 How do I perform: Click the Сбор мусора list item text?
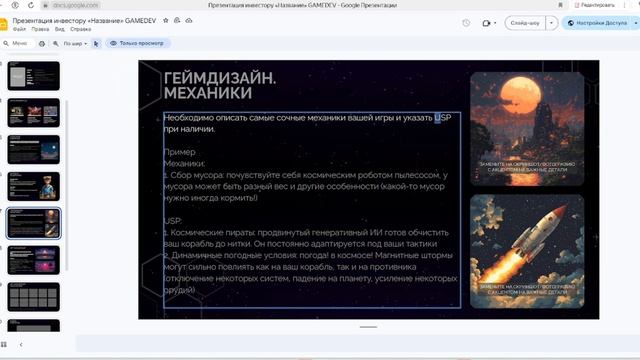(306, 187)
